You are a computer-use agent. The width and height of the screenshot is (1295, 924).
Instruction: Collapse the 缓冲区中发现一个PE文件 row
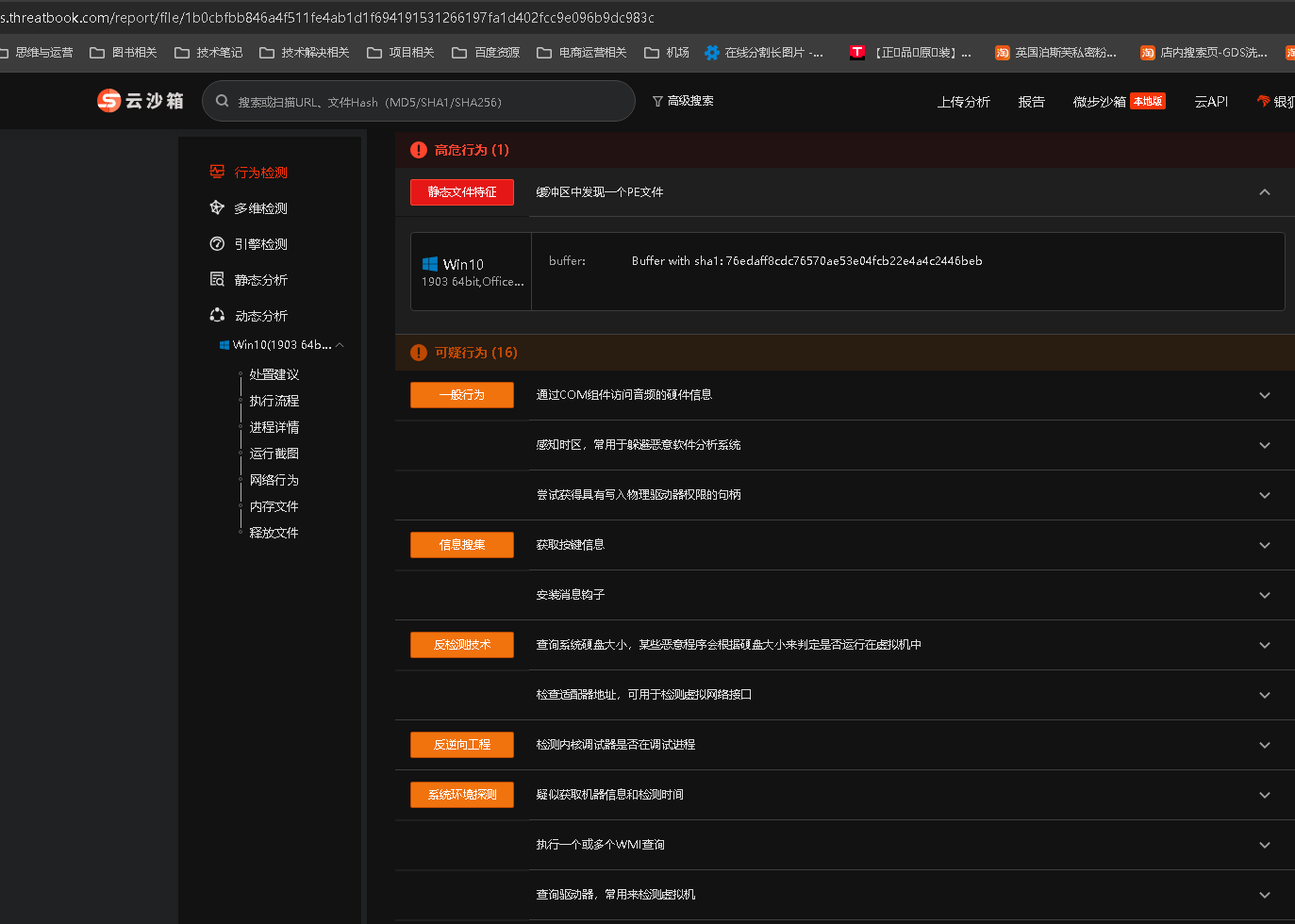click(1265, 192)
